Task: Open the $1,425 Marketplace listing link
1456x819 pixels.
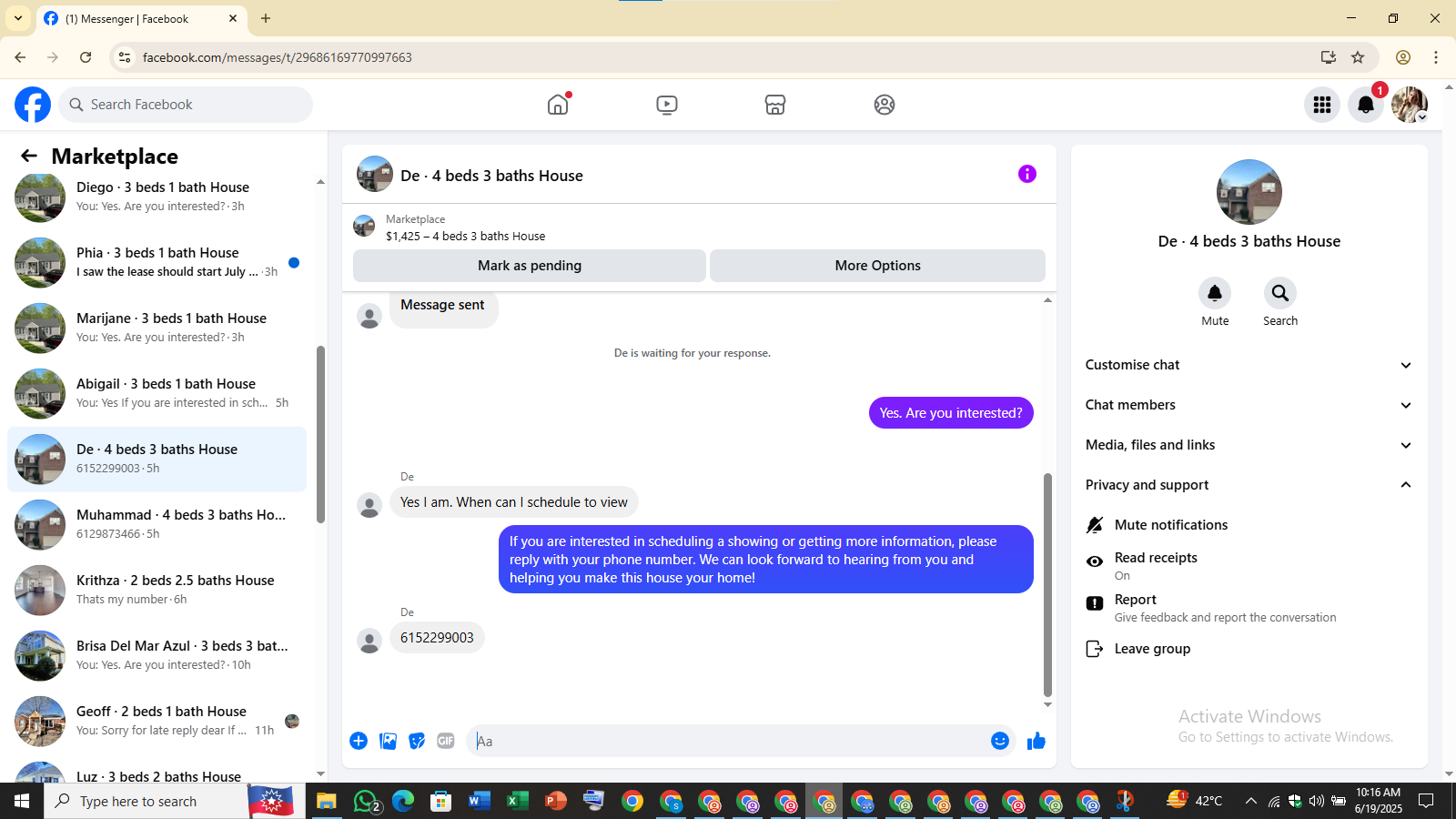Action: pyautogui.click(x=465, y=236)
